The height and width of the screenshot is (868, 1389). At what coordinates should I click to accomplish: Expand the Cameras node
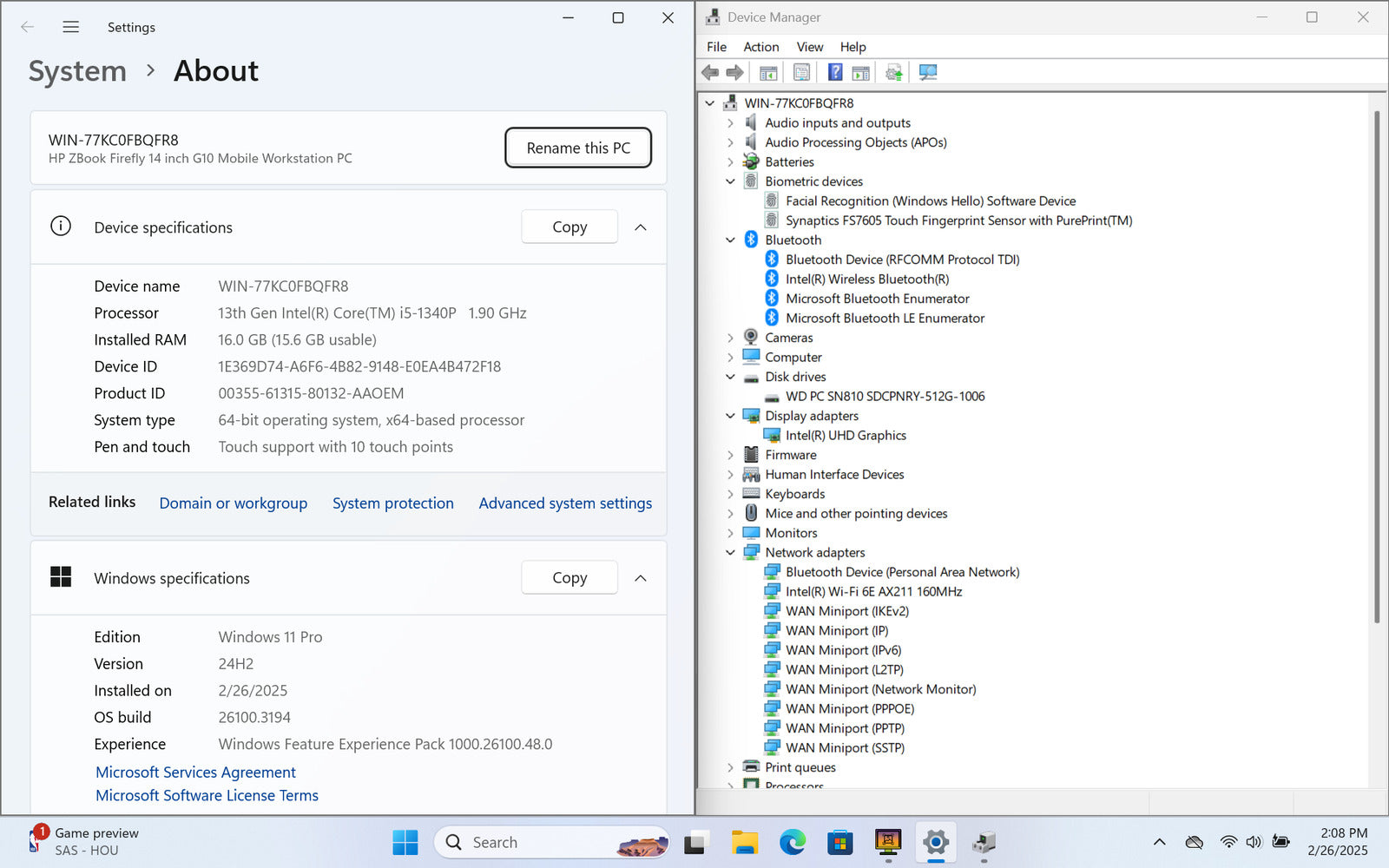coord(730,338)
